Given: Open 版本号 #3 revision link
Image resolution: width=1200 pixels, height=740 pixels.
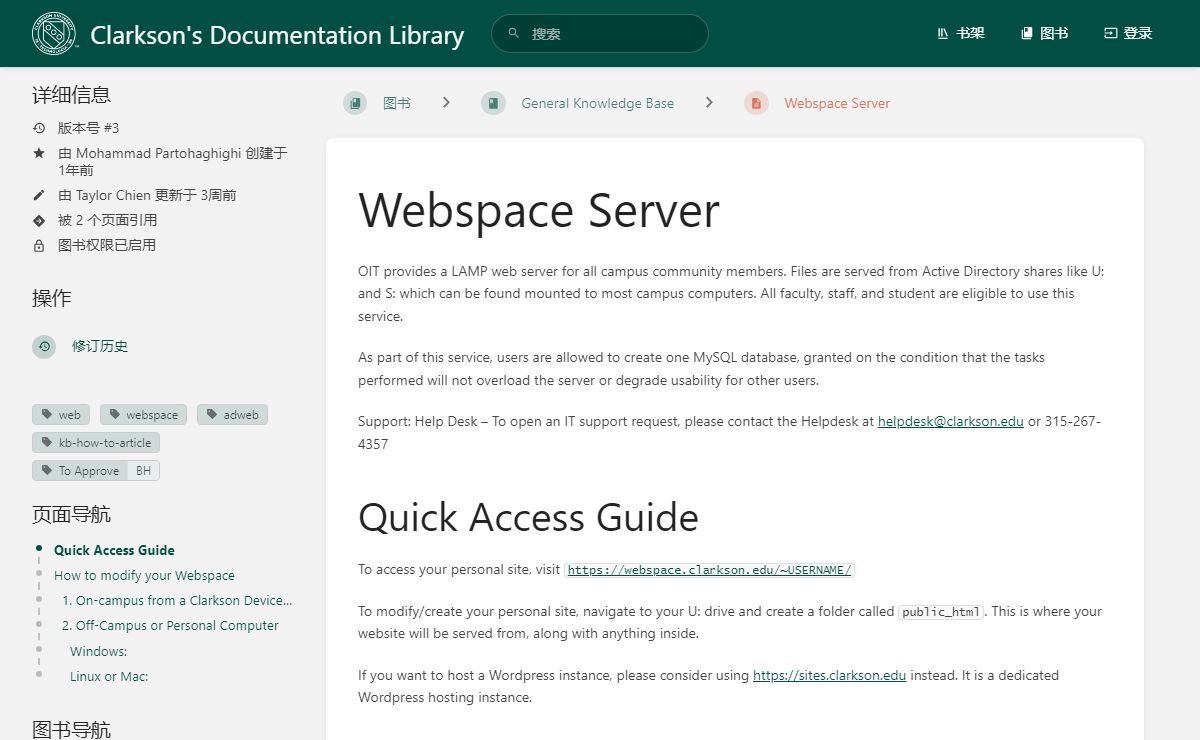Looking at the screenshot, I should [x=89, y=128].
